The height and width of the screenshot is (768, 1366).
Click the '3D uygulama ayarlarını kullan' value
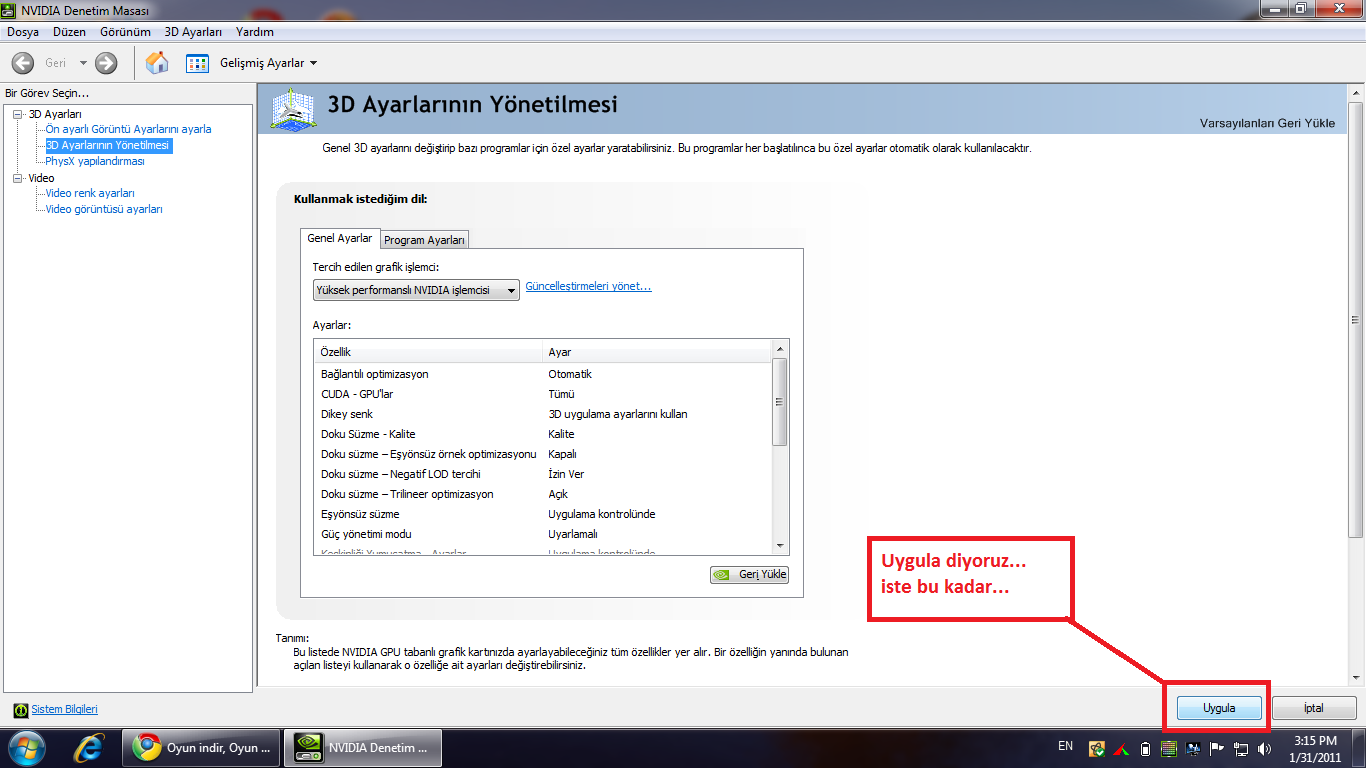coord(617,414)
